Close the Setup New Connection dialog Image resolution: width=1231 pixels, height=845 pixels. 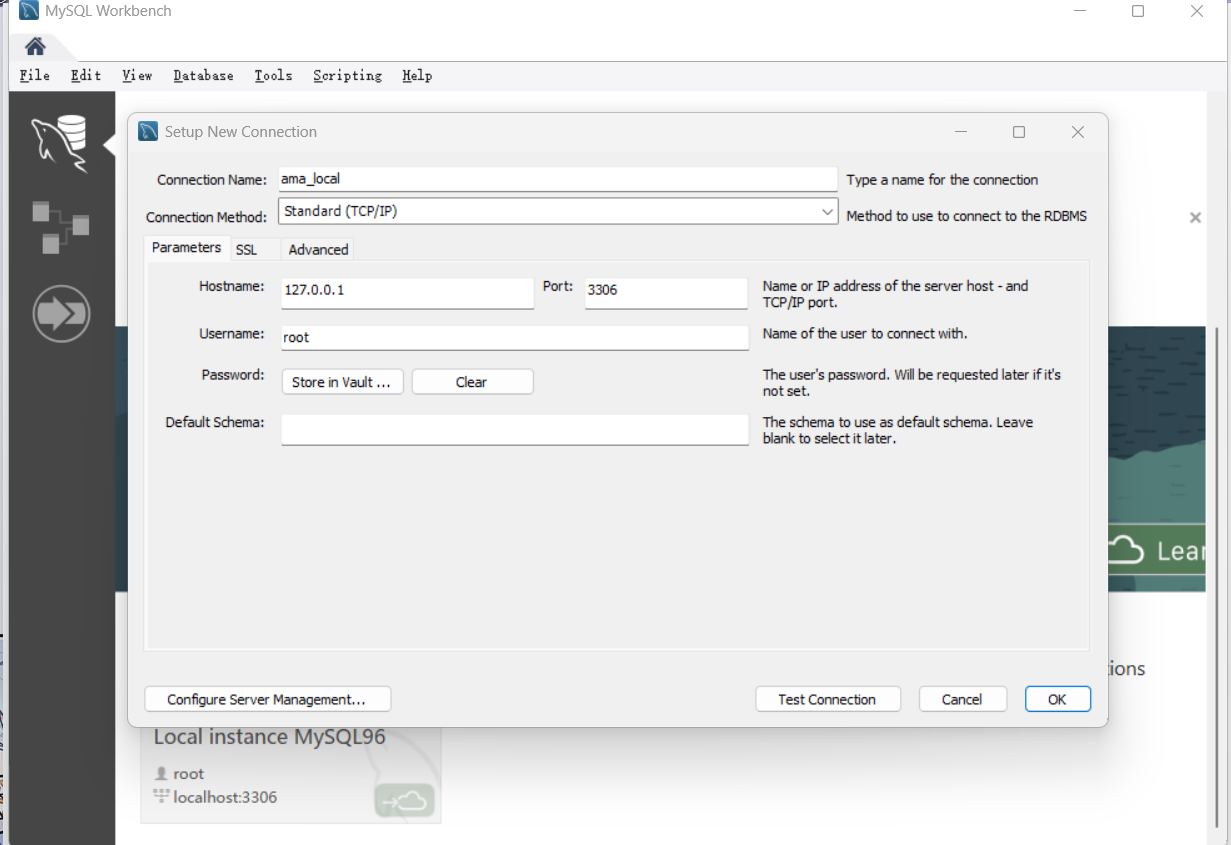(1078, 132)
